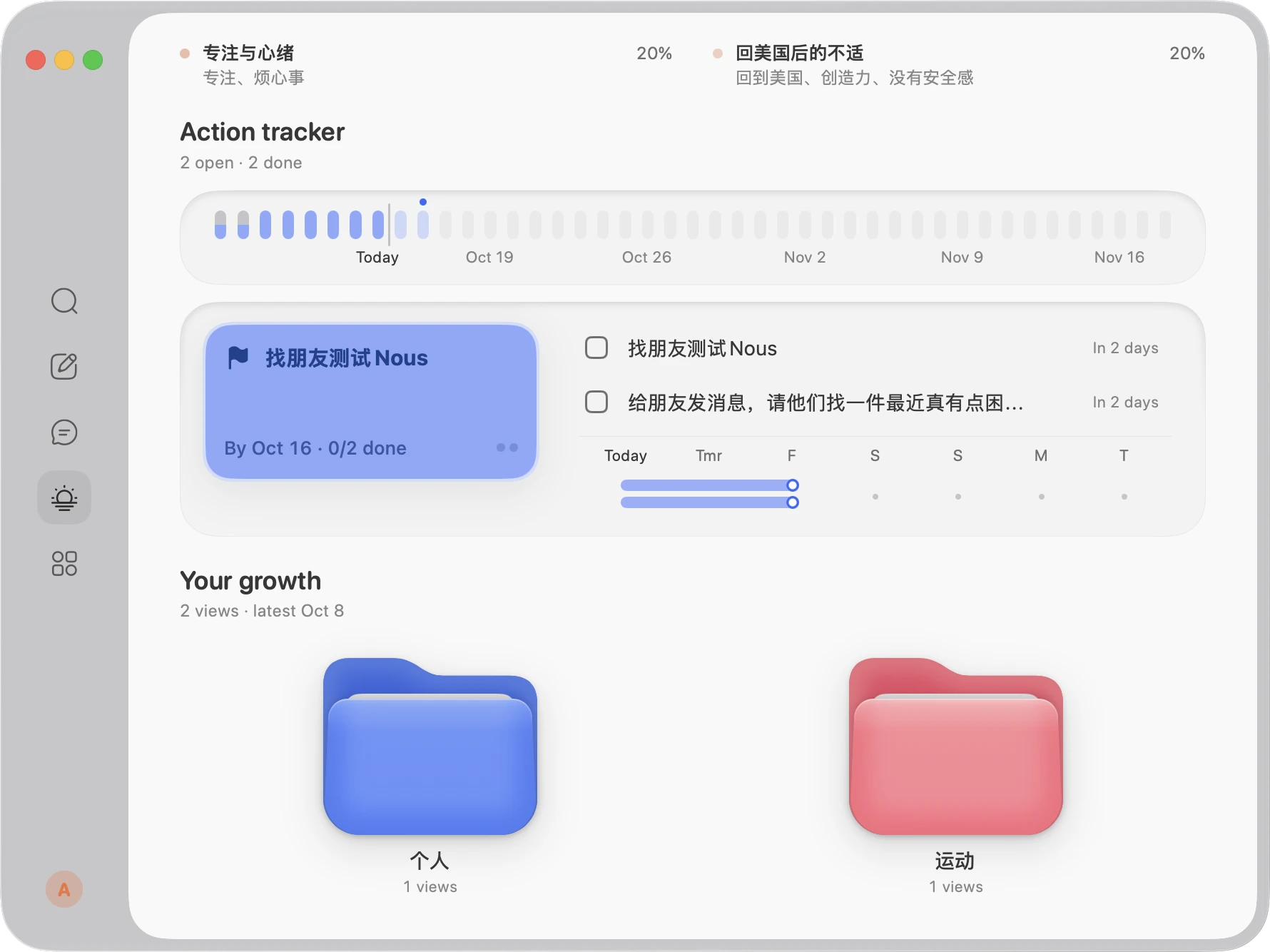
Task: Click '1 views' under 个人 folder
Action: coord(430,886)
